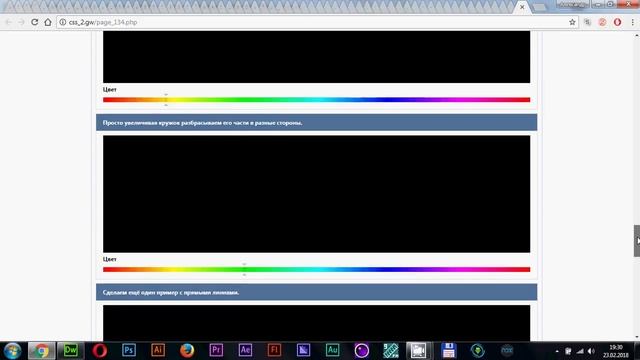Click the page's vertical scrollbar thumb

pos(637,241)
